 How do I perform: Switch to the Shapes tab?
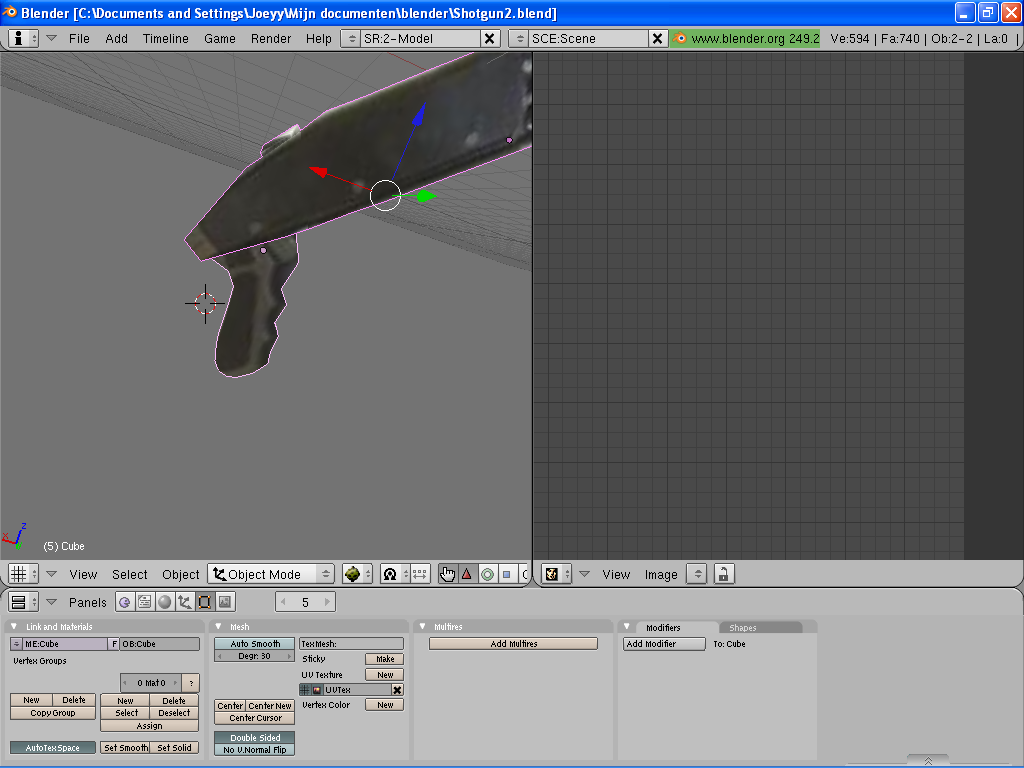743,628
